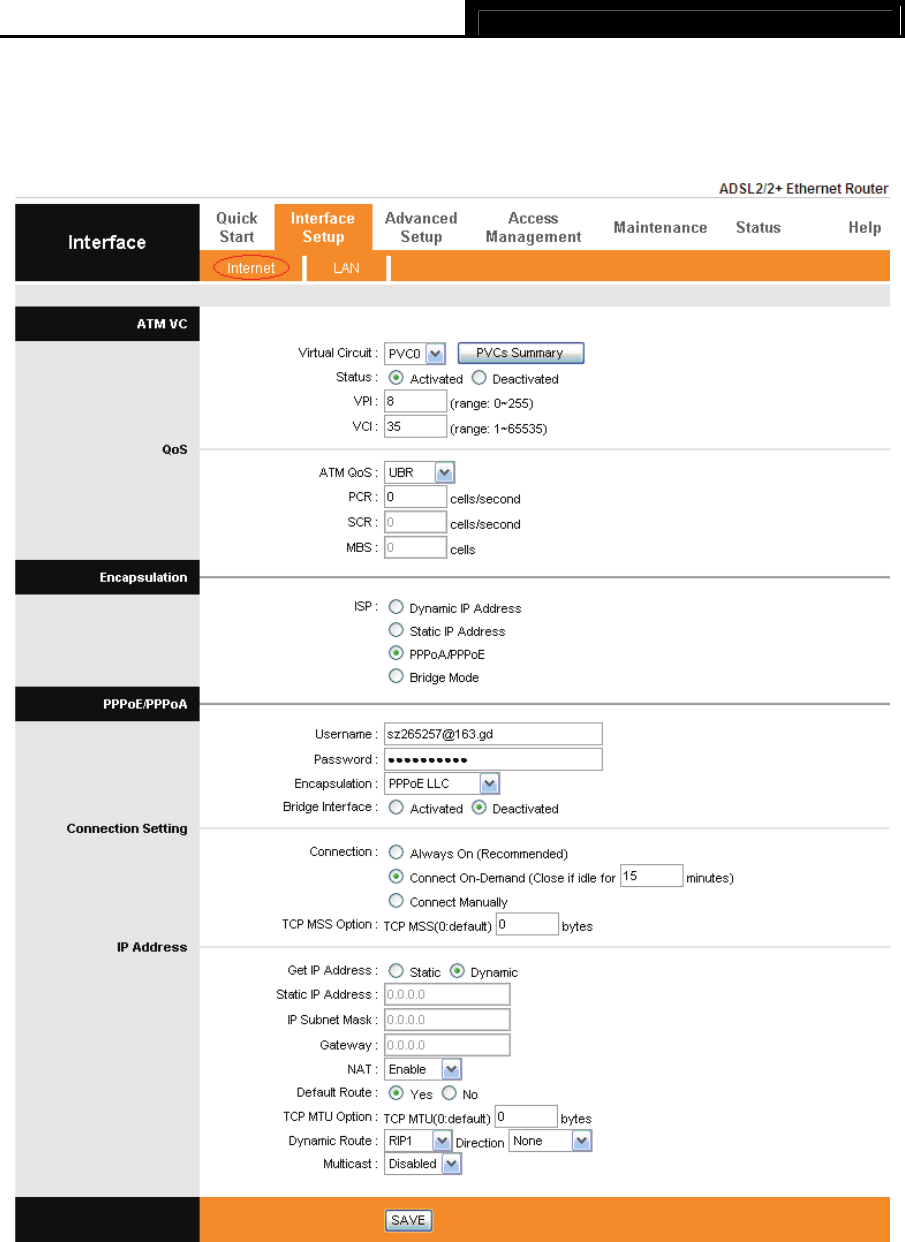Click the PVCs Summary button
The width and height of the screenshot is (905, 1242).
(520, 353)
